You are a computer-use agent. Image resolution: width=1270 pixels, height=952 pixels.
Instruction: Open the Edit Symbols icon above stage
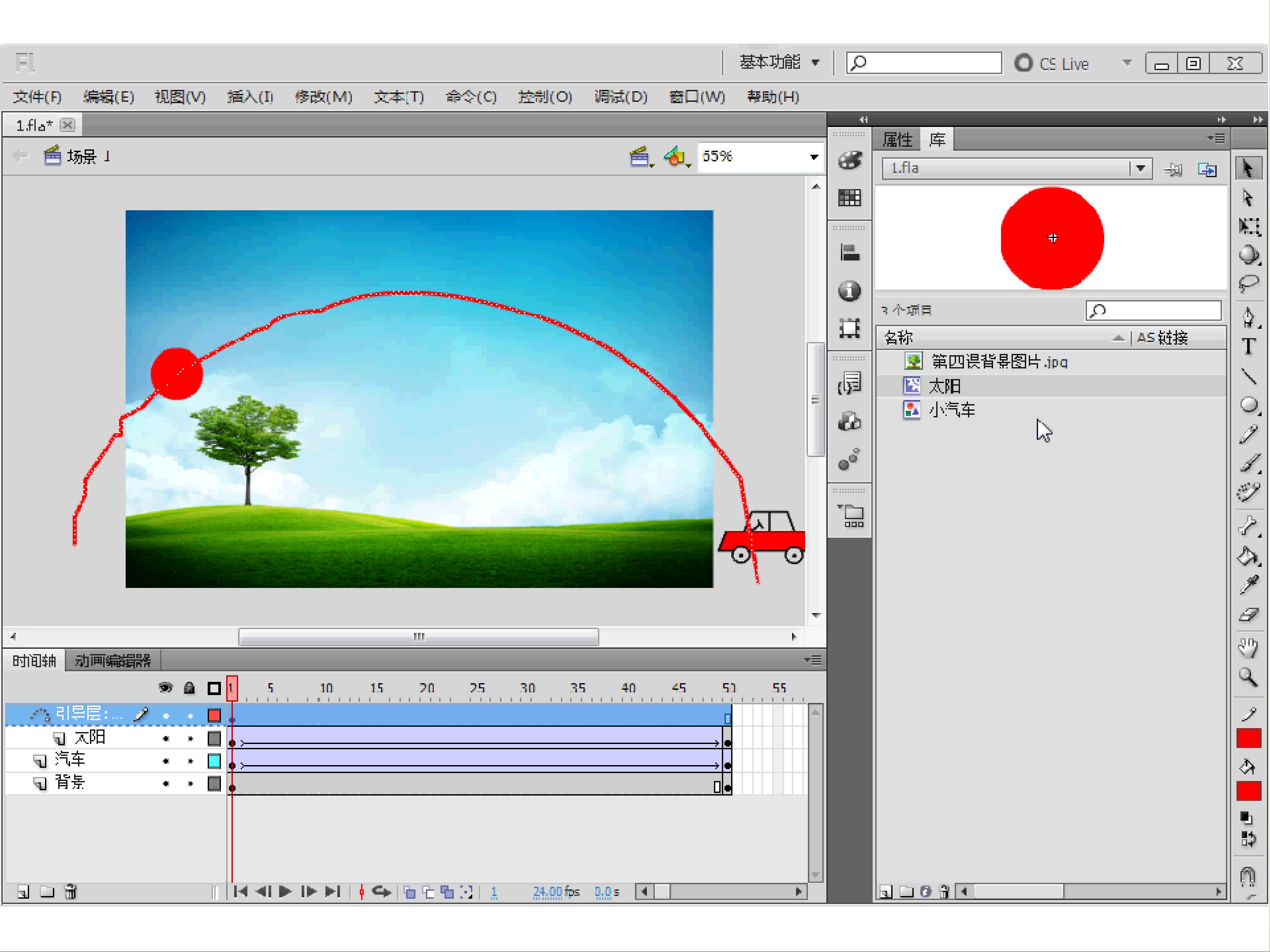(x=676, y=156)
